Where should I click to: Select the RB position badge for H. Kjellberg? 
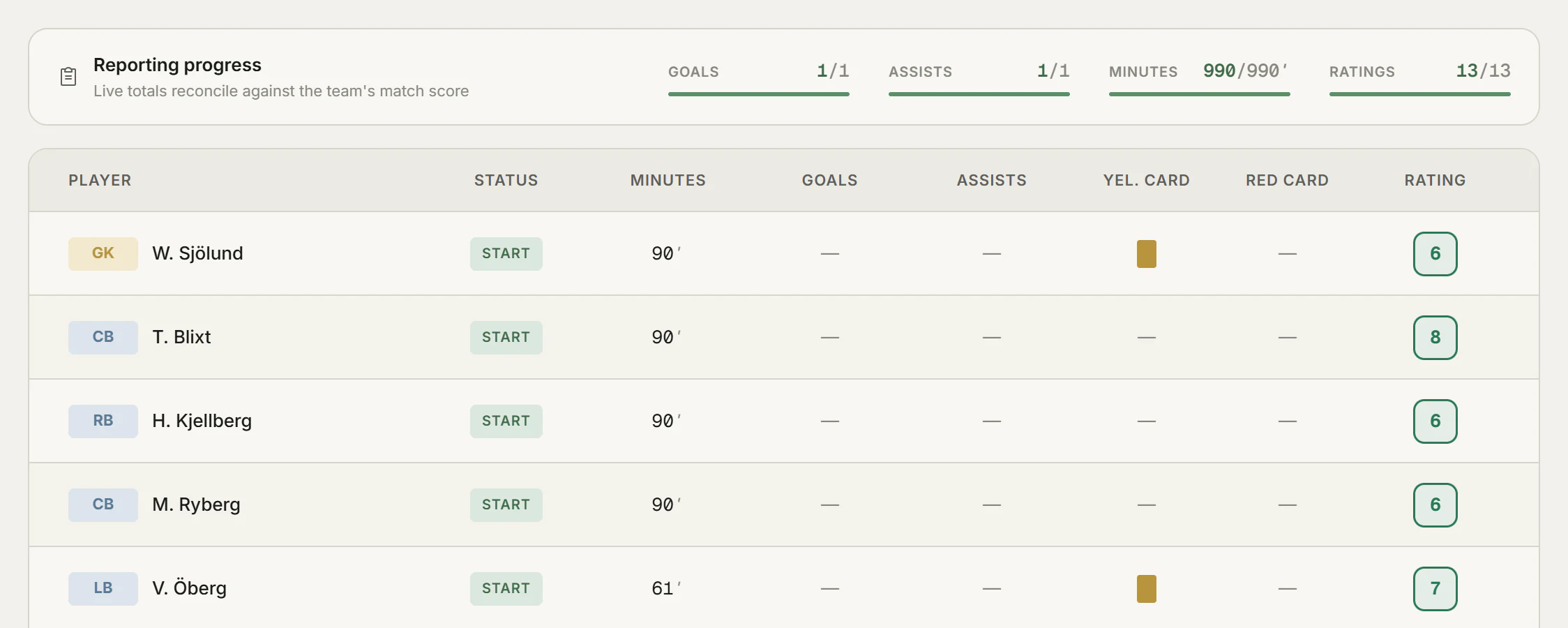click(x=103, y=421)
